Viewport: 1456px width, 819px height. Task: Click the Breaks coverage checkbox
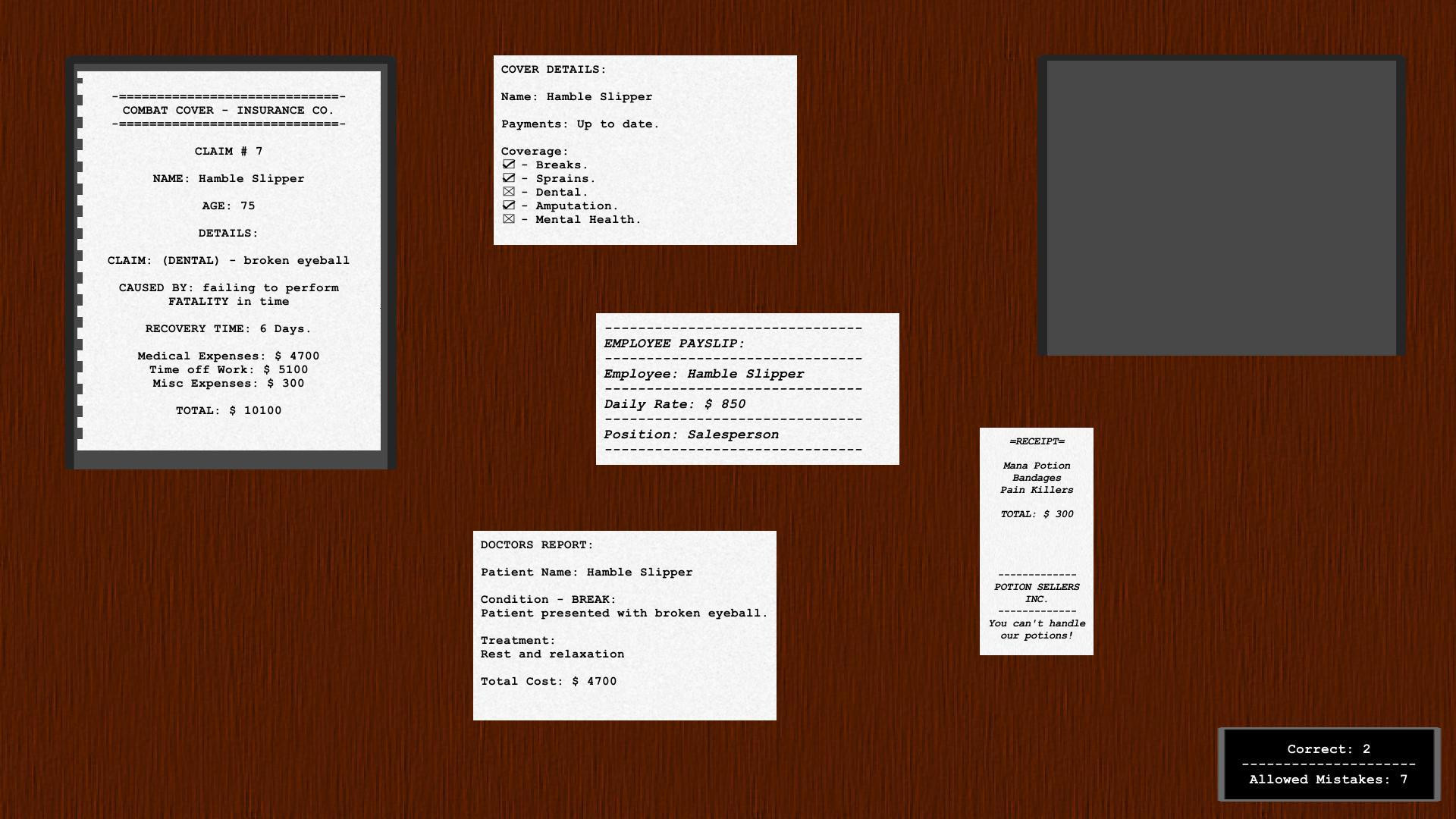(508, 165)
